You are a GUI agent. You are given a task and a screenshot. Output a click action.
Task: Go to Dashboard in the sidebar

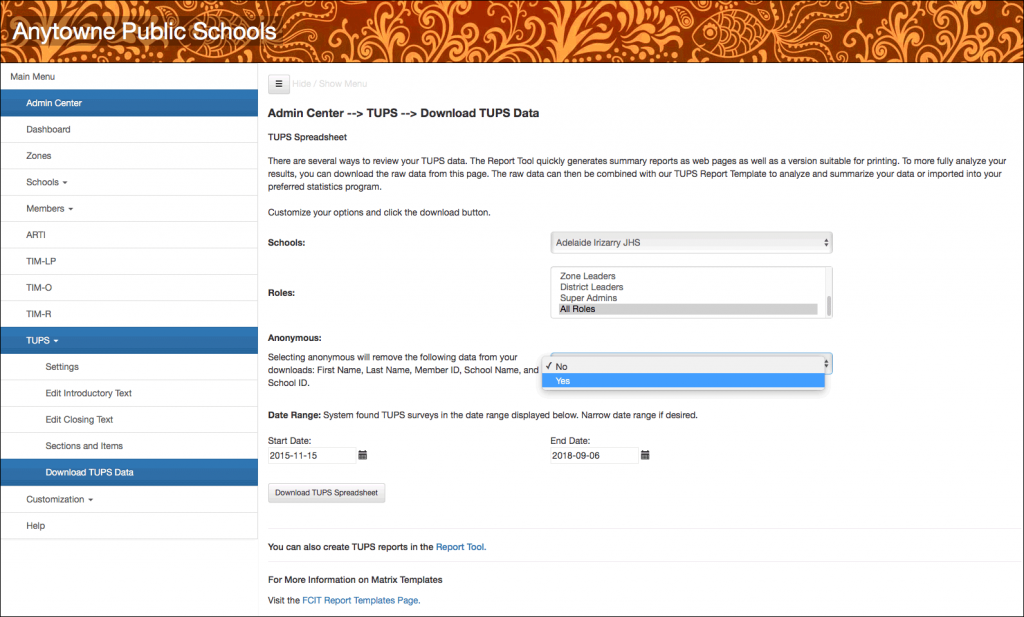pos(48,130)
